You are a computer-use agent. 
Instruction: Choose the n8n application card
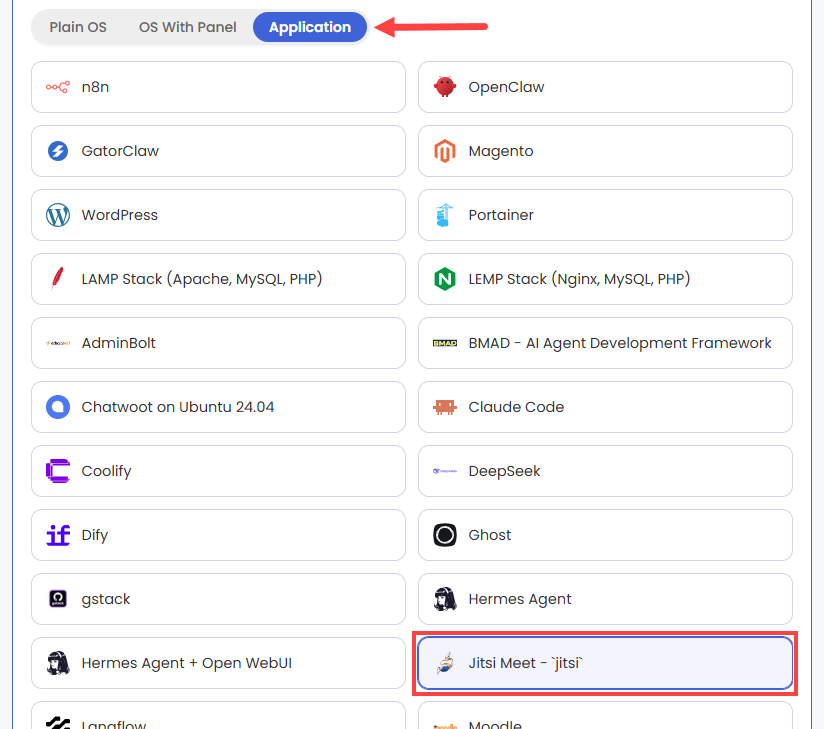218,87
